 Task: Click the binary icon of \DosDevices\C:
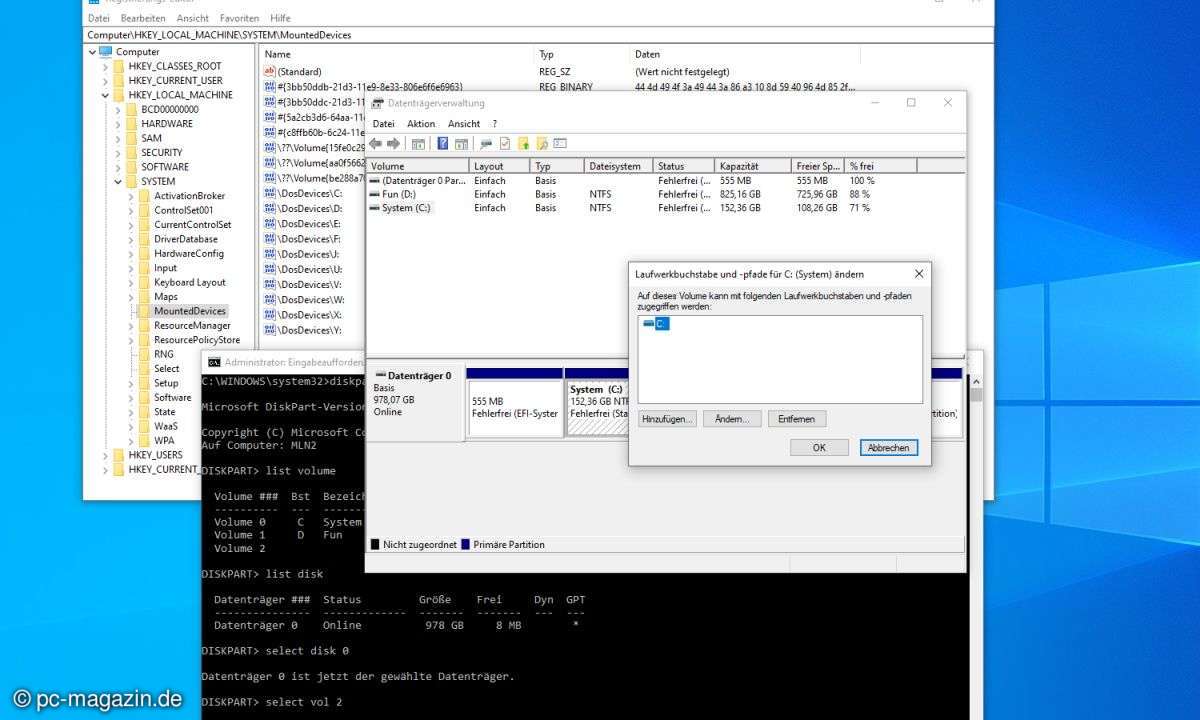tap(269, 193)
